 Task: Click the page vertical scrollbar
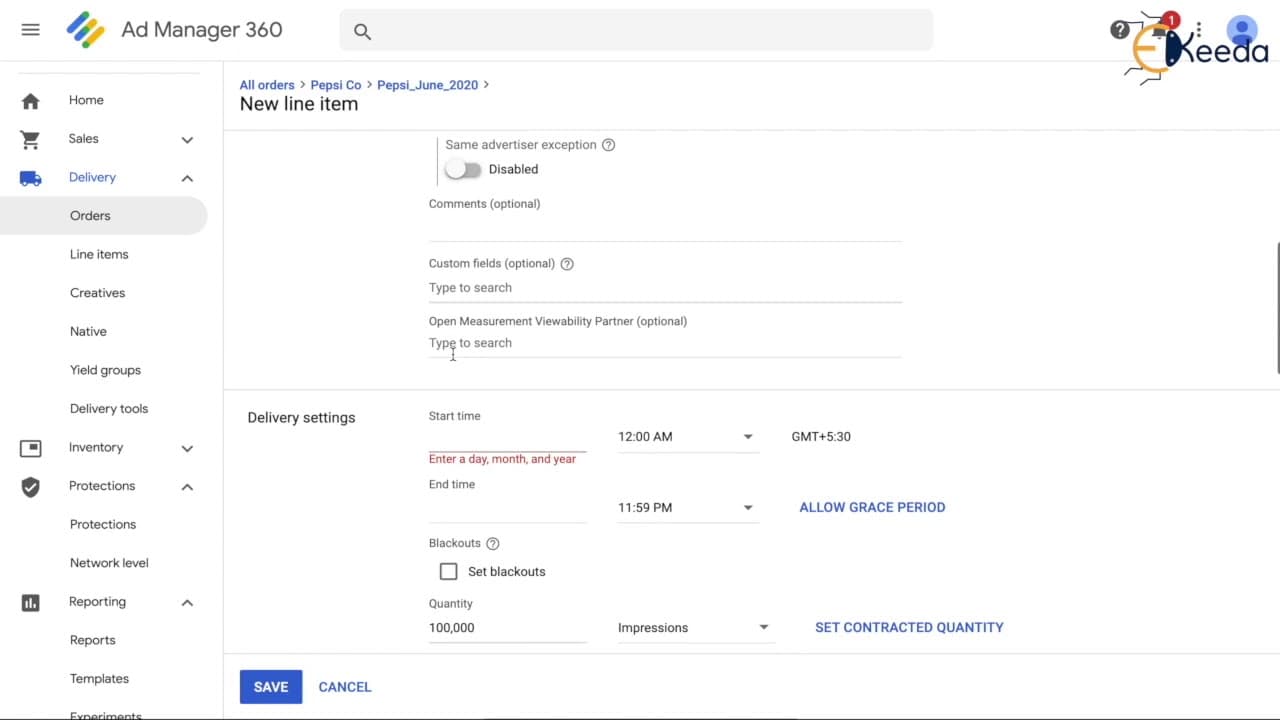coord(1277,308)
